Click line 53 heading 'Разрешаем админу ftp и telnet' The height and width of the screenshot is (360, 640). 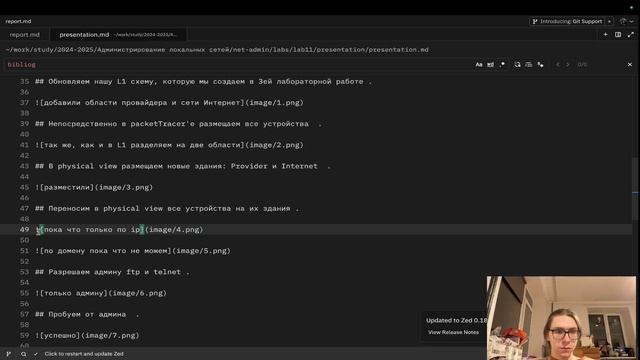(112, 272)
